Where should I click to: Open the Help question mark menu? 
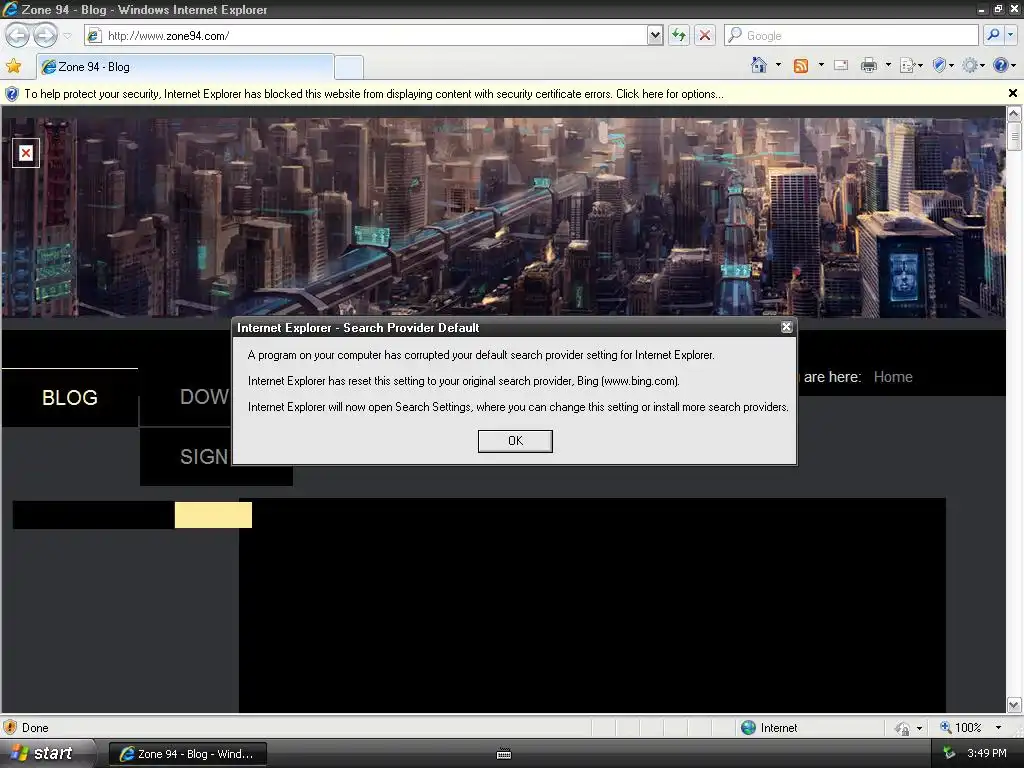[x=1004, y=65]
